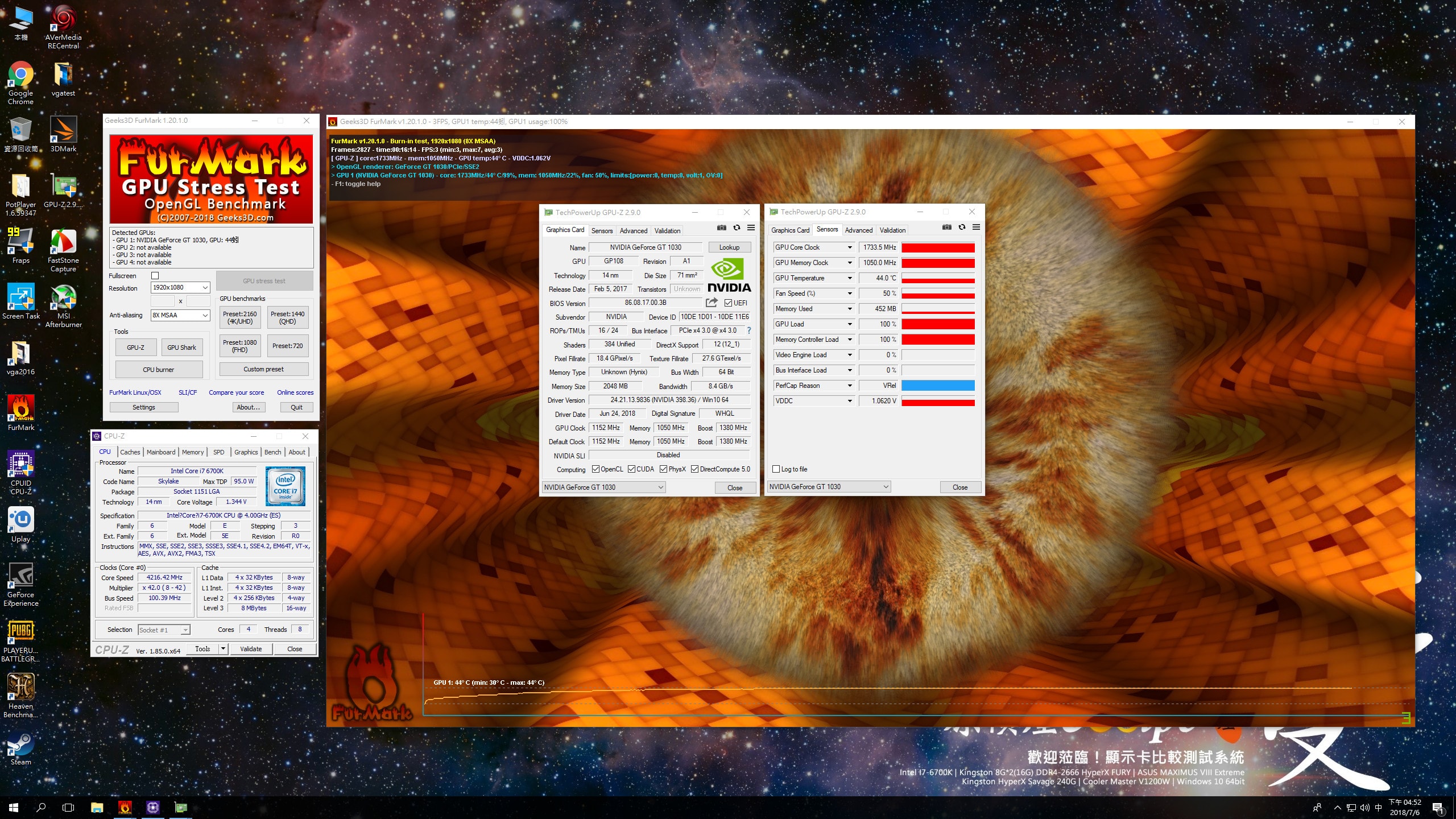Screen dimensions: 1456x819
Task: Click Intel Core i7 logo in CPU-Z
Action: 286,486
